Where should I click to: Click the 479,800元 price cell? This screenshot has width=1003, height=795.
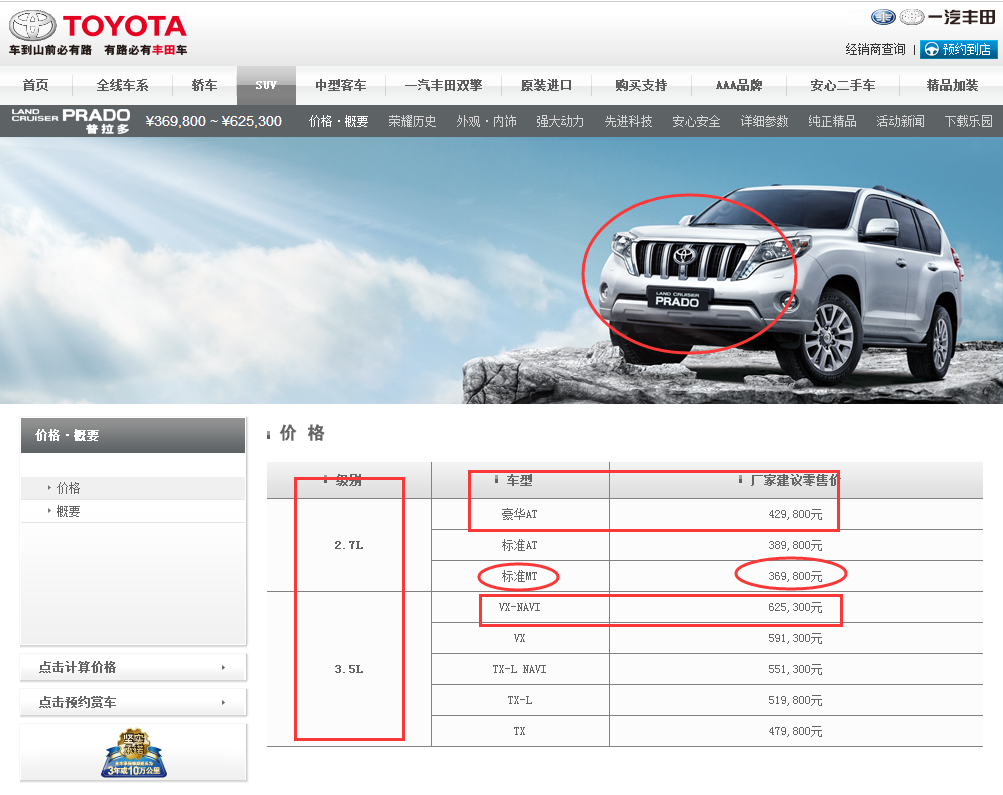point(795,731)
